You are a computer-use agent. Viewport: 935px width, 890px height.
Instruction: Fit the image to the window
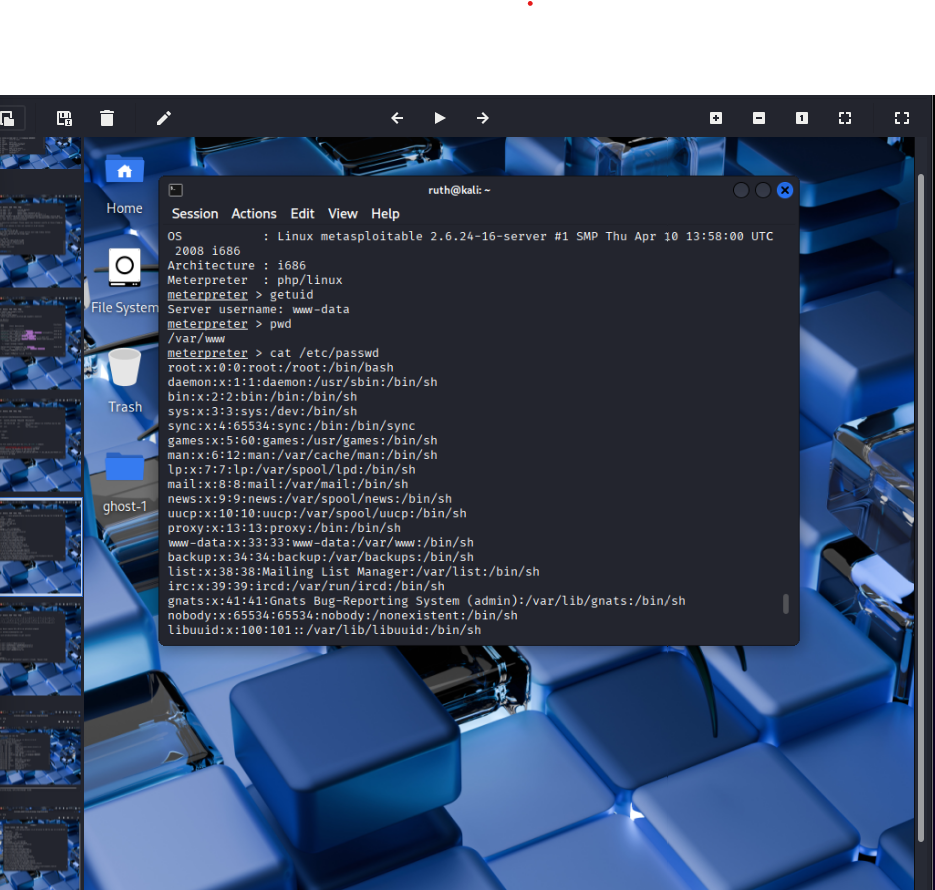point(845,118)
